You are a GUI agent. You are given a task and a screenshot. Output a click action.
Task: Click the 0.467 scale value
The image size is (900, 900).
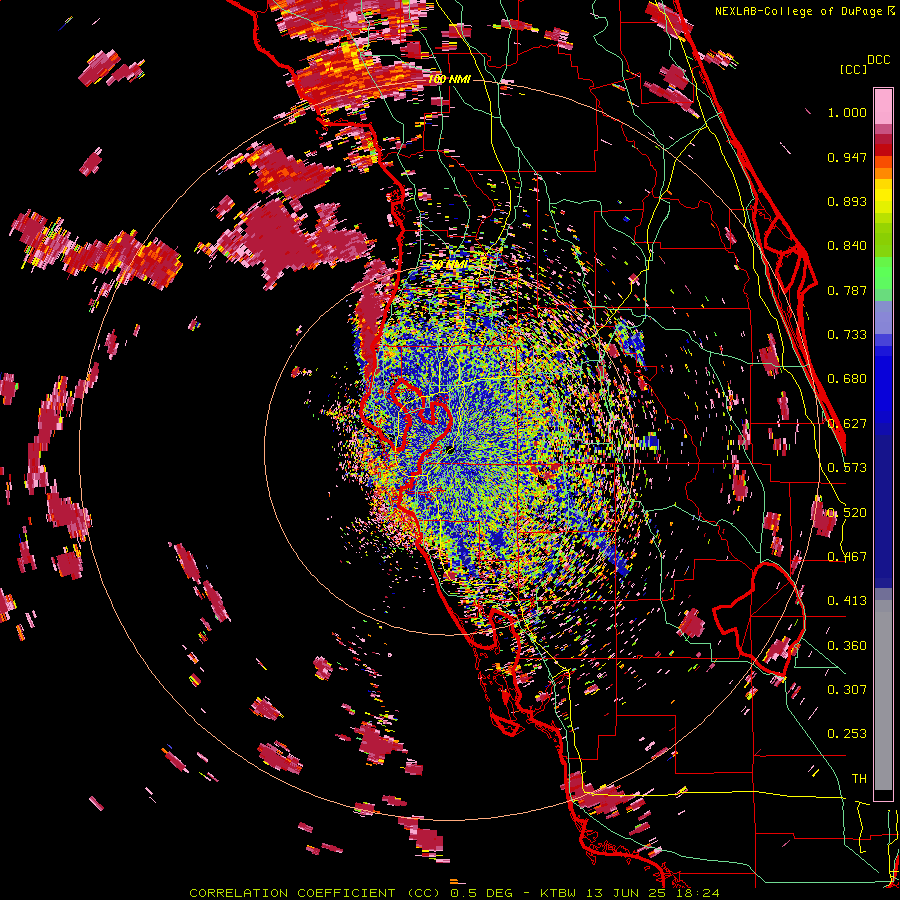tap(847, 557)
